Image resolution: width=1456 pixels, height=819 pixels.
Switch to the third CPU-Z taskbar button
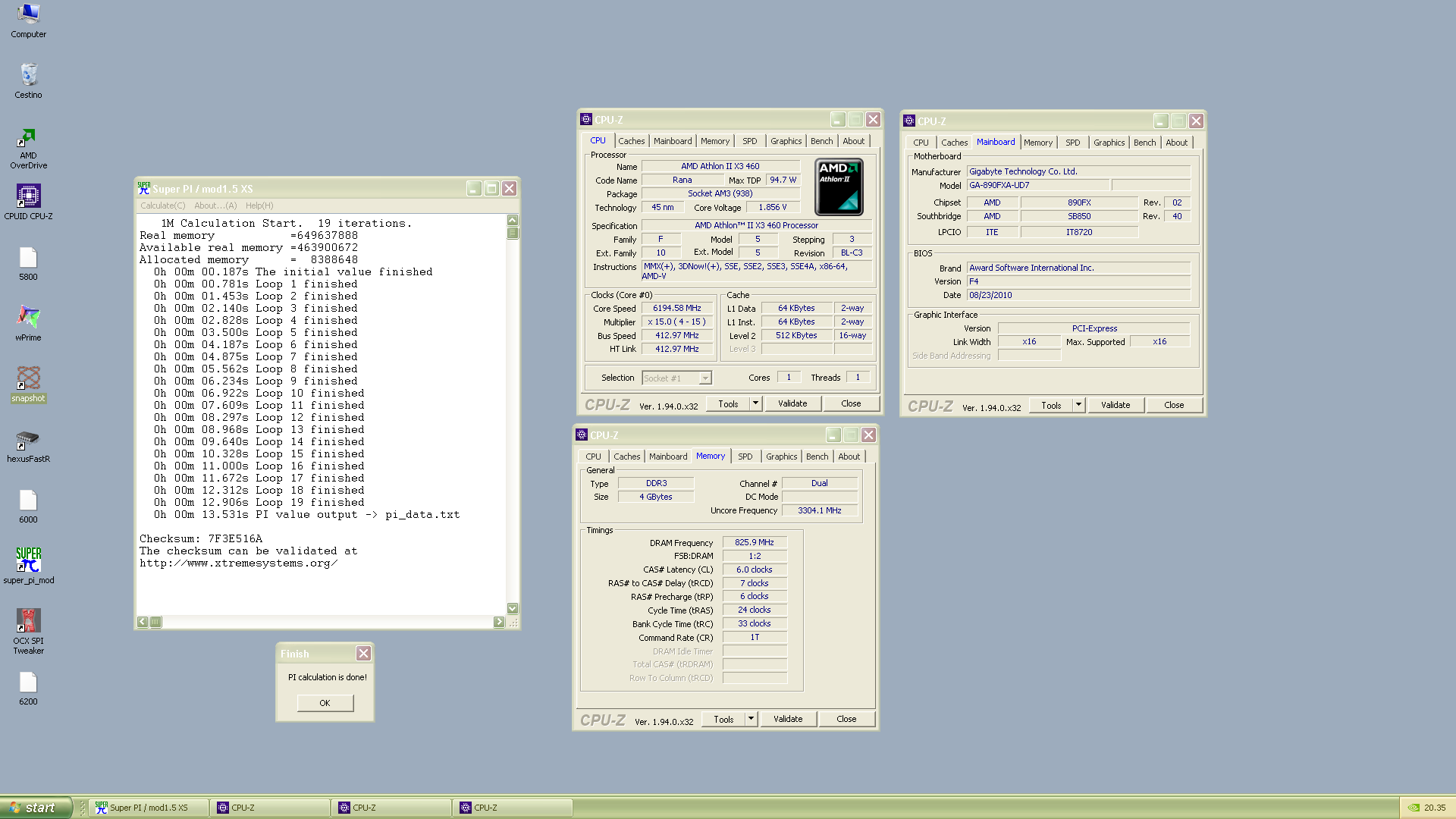pyautogui.click(x=513, y=808)
